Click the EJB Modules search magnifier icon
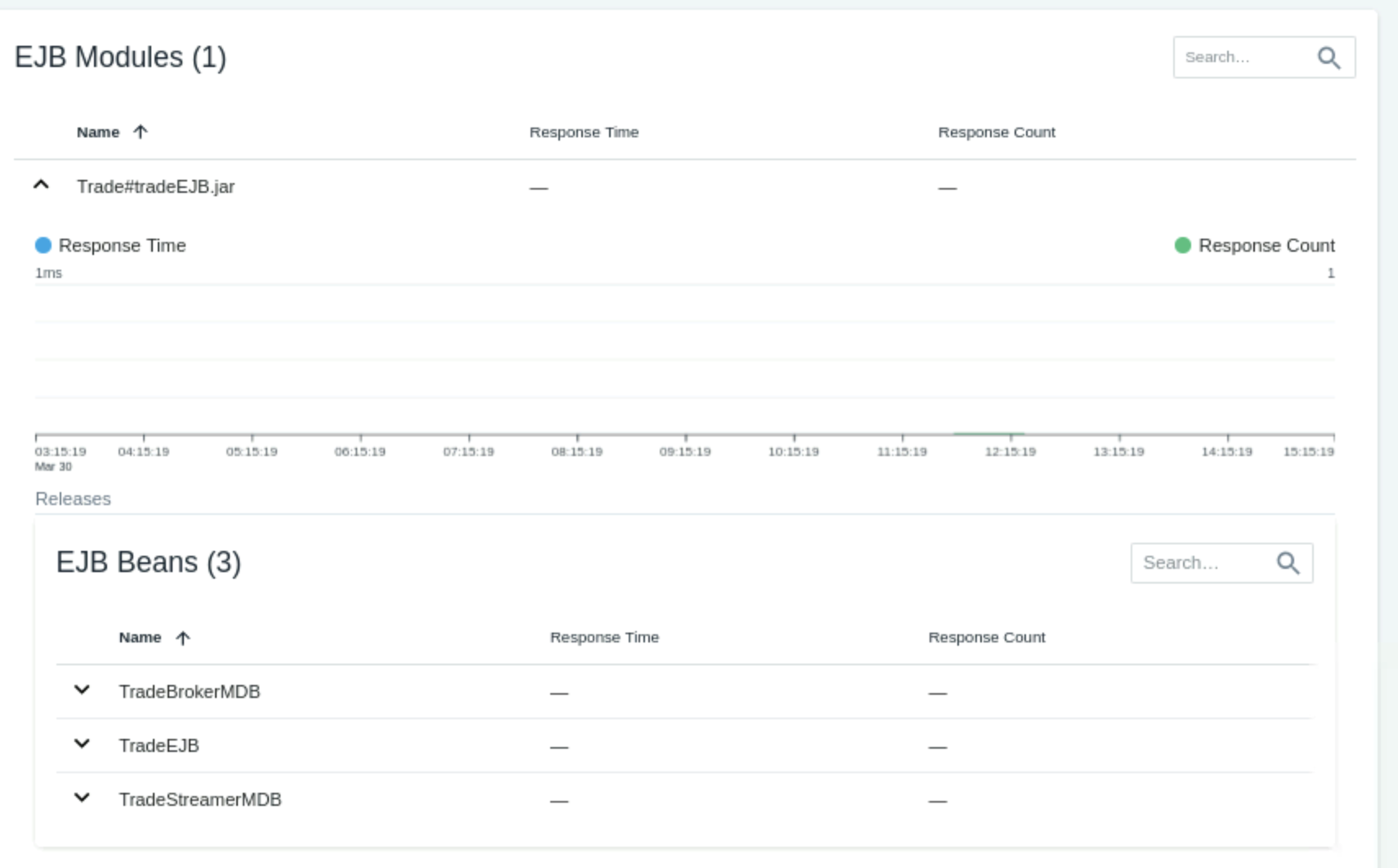1398x868 pixels. tap(1329, 57)
